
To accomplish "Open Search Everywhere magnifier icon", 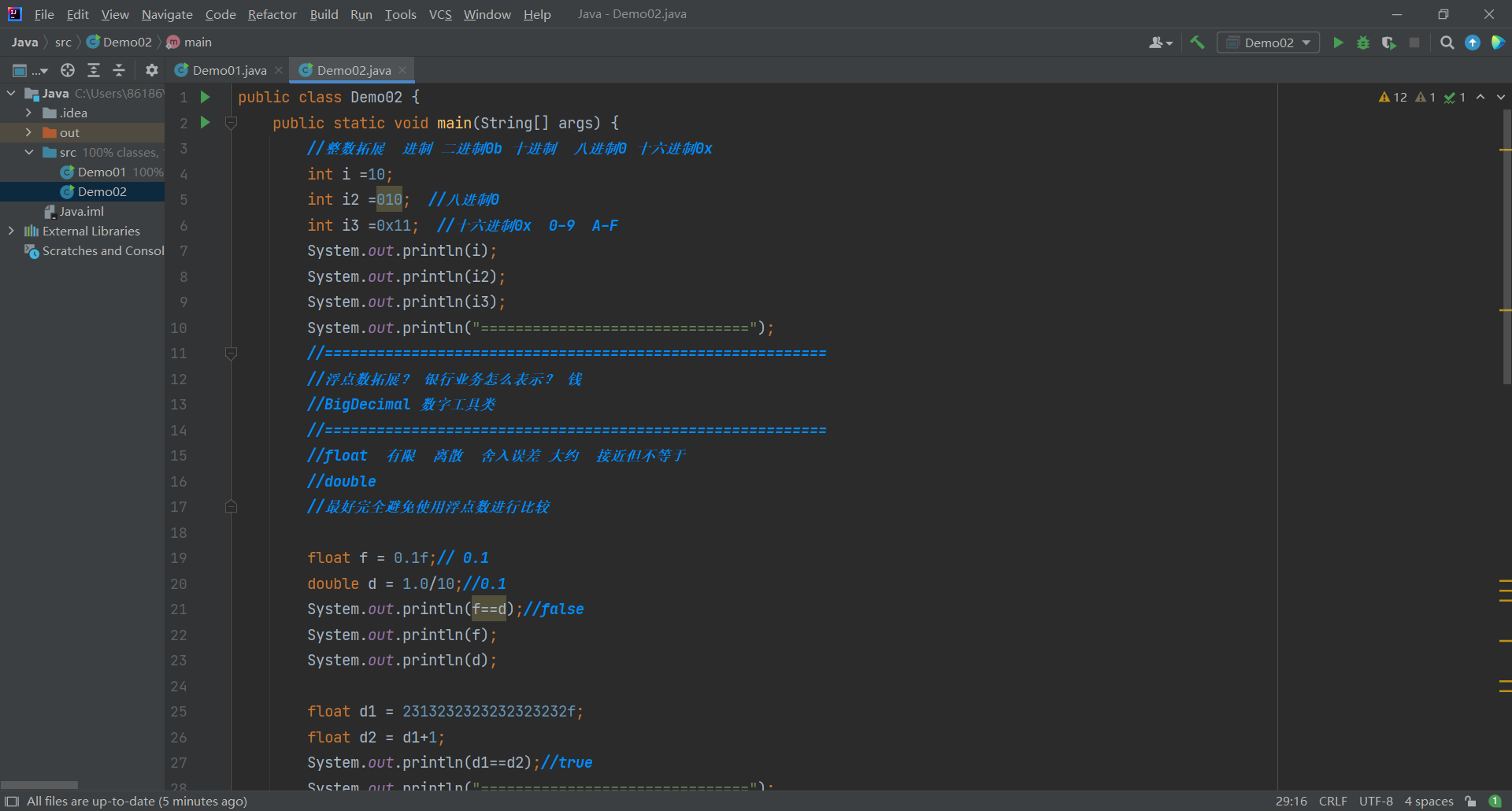I will [1447, 43].
